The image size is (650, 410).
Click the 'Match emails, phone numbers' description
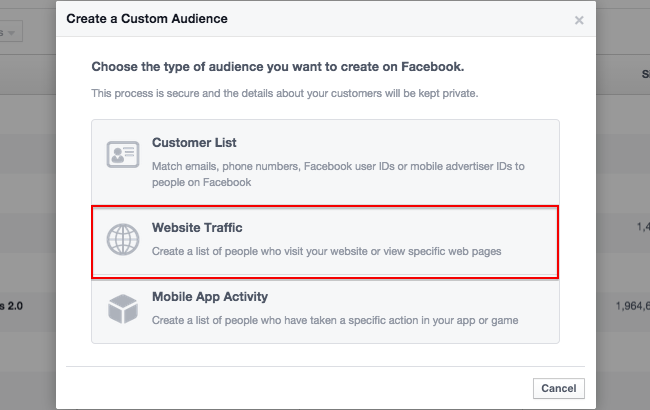[338, 174]
